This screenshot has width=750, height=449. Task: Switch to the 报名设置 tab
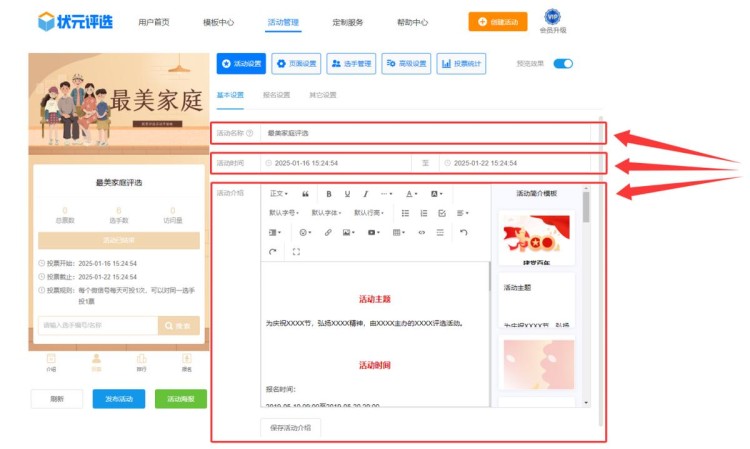point(275,95)
